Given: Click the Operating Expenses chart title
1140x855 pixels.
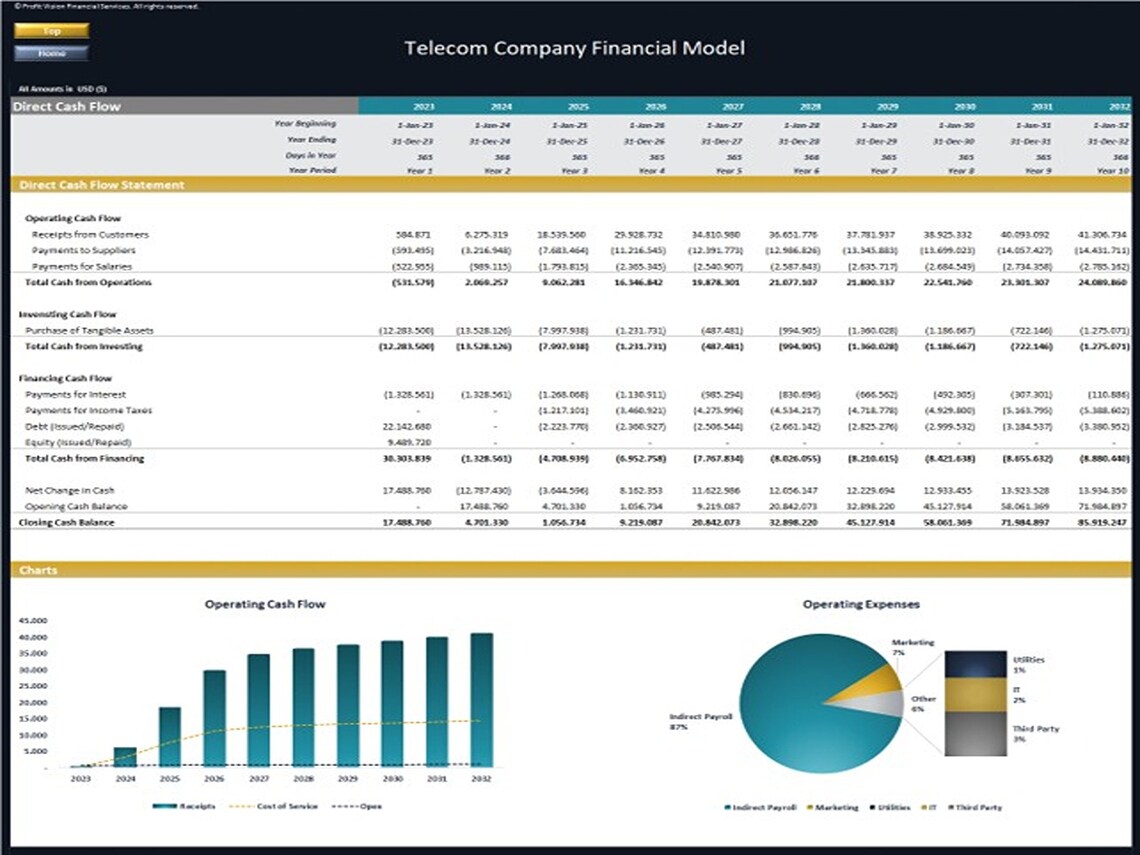Looking at the screenshot, I should pyautogui.click(x=862, y=604).
